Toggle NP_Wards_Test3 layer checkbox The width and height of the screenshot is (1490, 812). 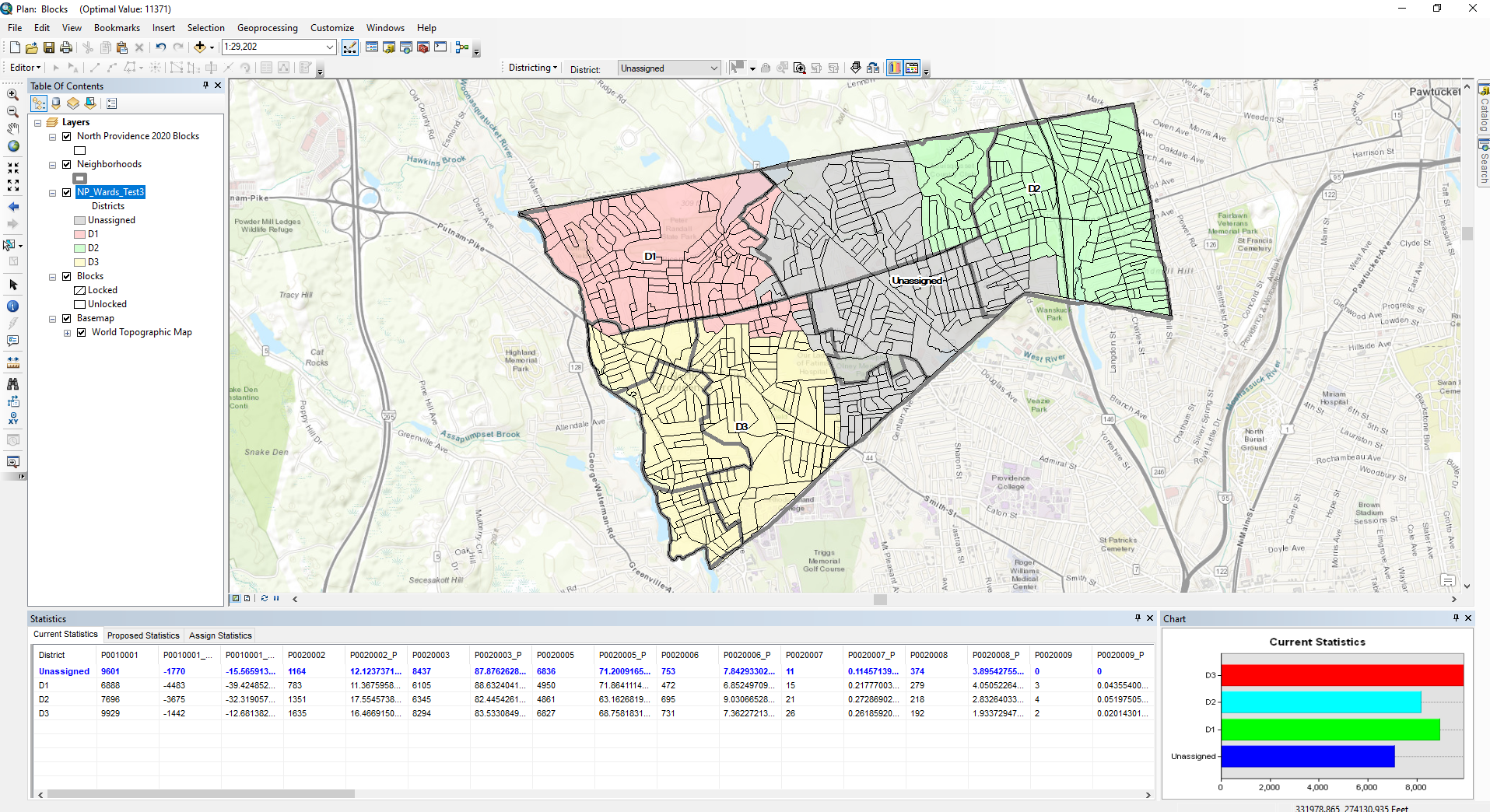67,192
